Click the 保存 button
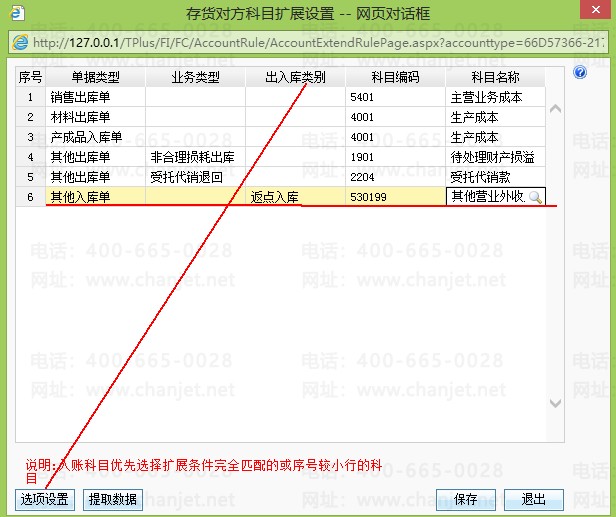Image resolution: width=616 pixels, height=517 pixels. (x=466, y=499)
